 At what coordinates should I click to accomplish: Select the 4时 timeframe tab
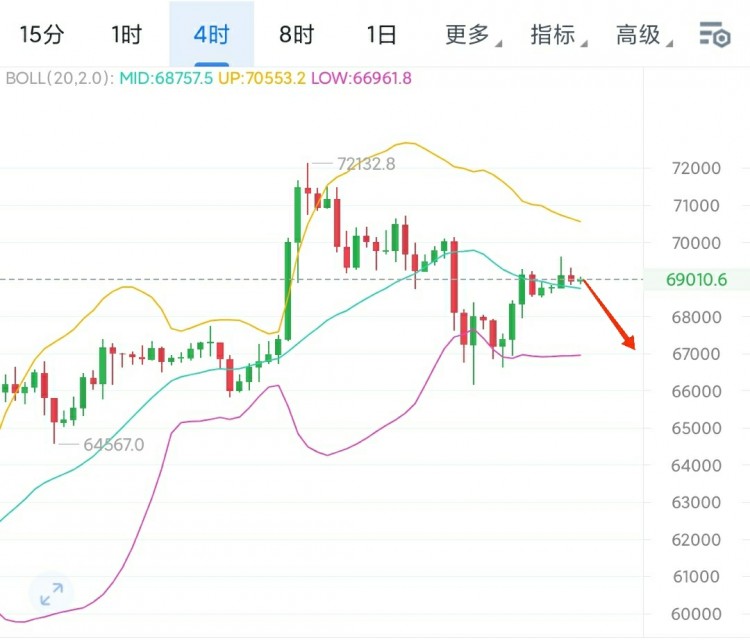click(x=211, y=34)
